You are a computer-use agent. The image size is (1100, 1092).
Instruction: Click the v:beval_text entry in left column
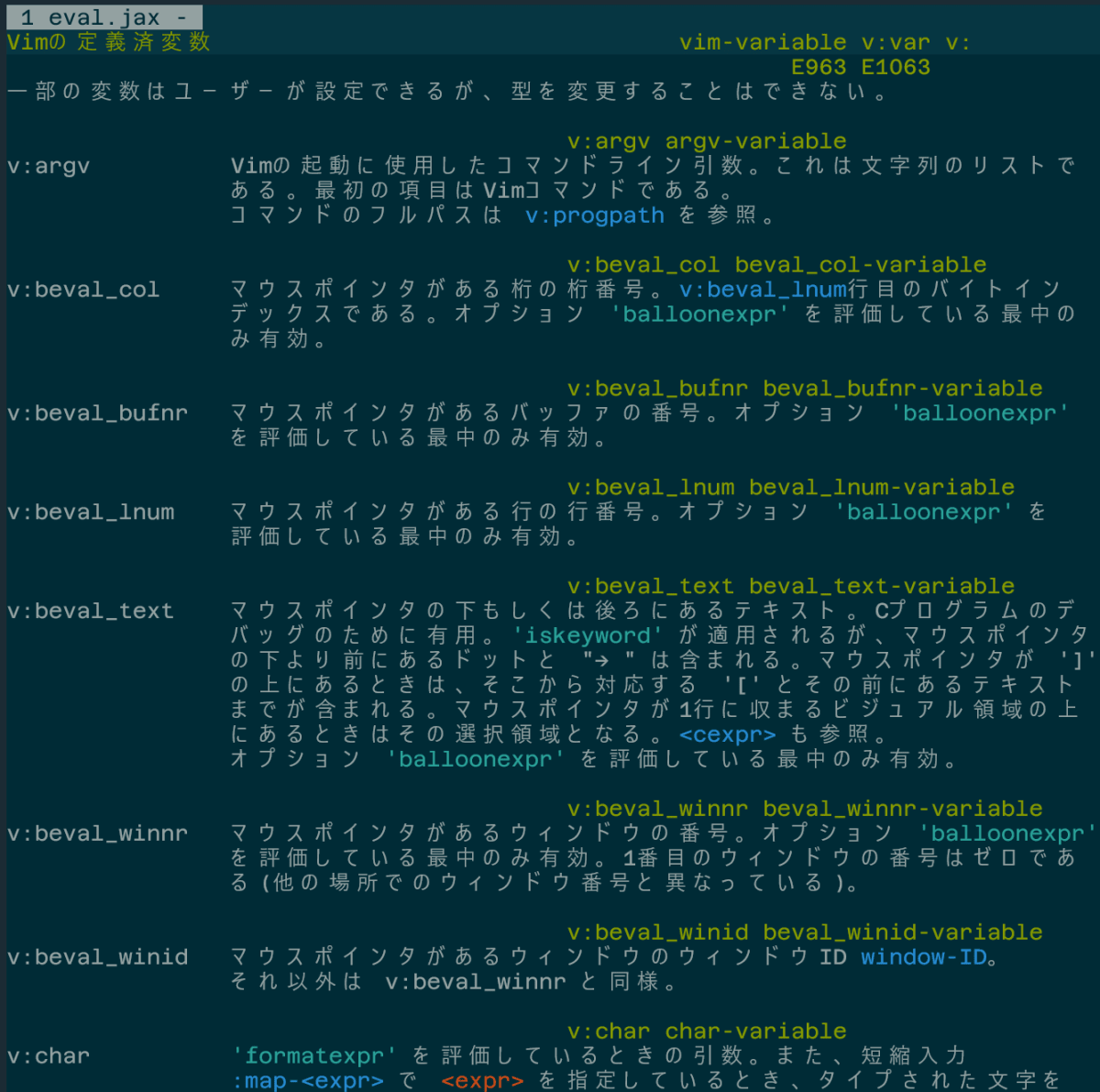91,612
